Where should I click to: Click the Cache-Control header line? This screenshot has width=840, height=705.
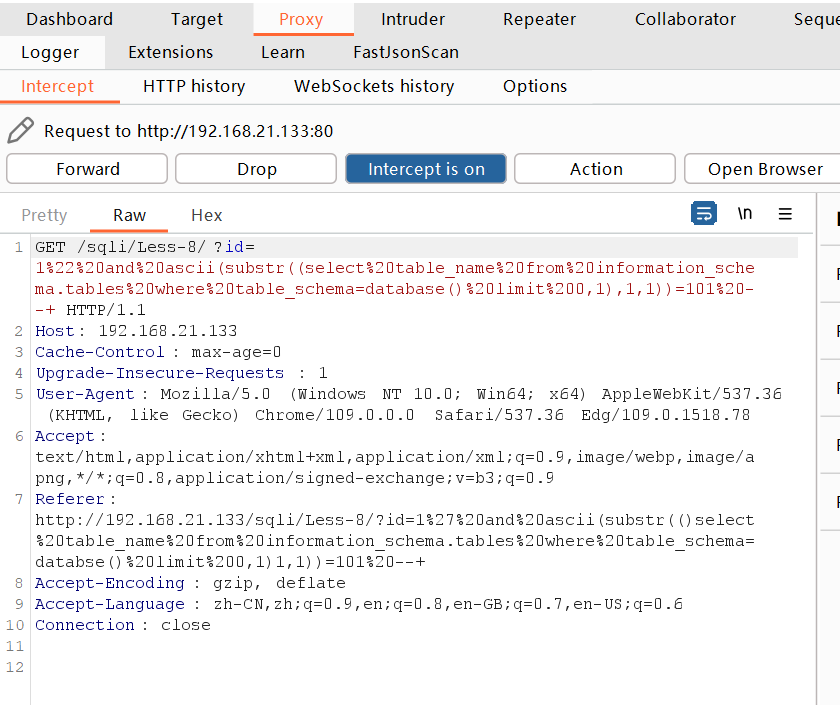coord(158,352)
